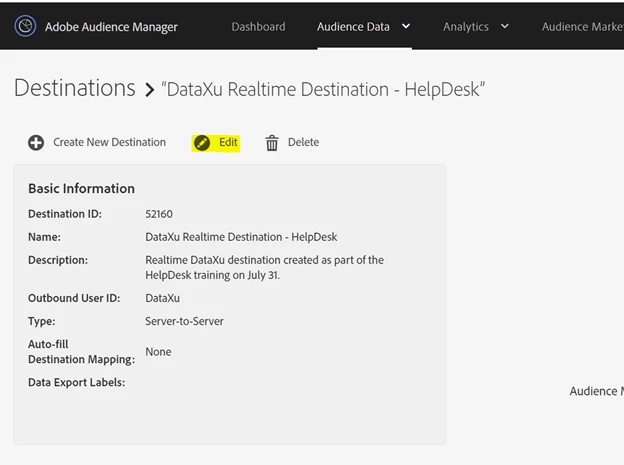Click the Create New Destination text

click(109, 143)
